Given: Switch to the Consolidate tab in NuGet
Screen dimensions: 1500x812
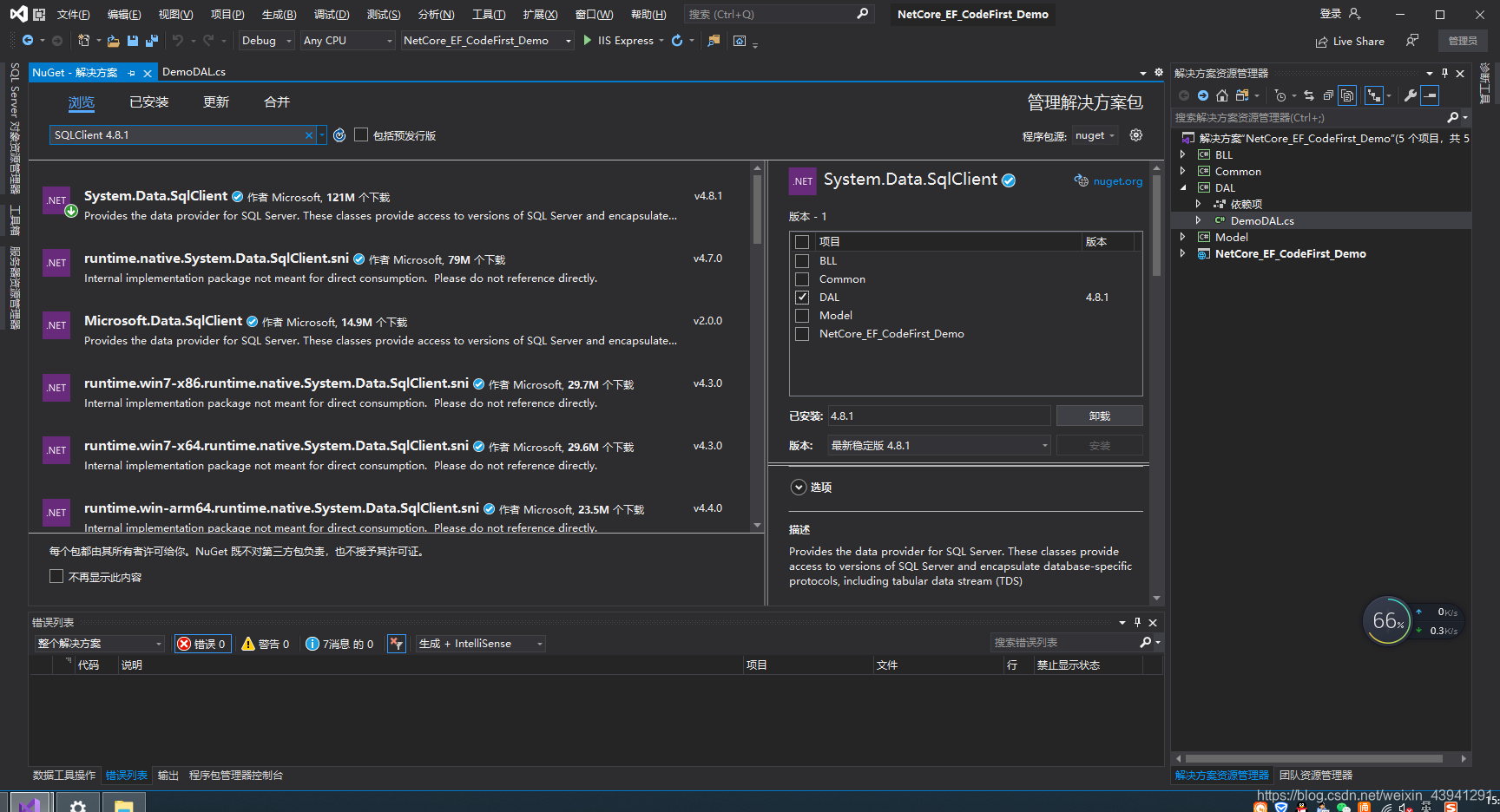Looking at the screenshot, I should click(x=277, y=102).
